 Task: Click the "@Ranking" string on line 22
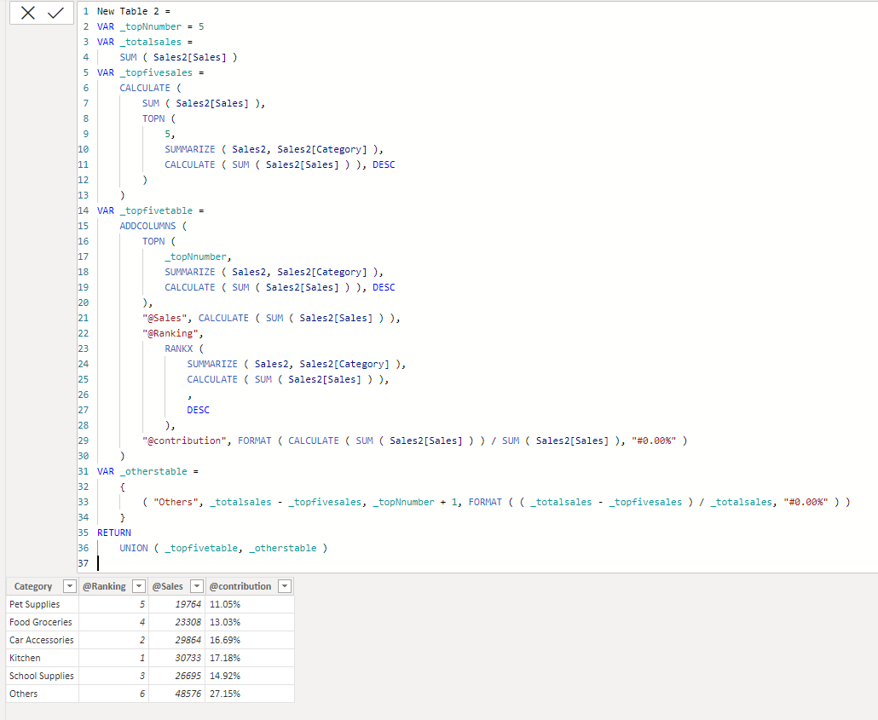[170, 333]
